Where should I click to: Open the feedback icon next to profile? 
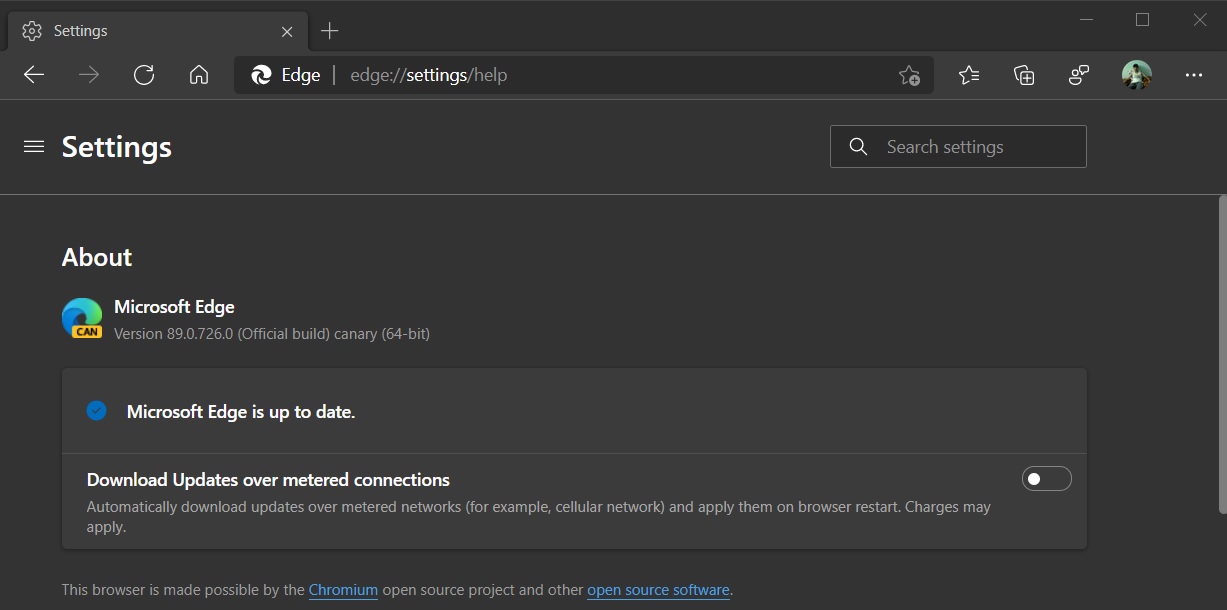tap(1079, 75)
